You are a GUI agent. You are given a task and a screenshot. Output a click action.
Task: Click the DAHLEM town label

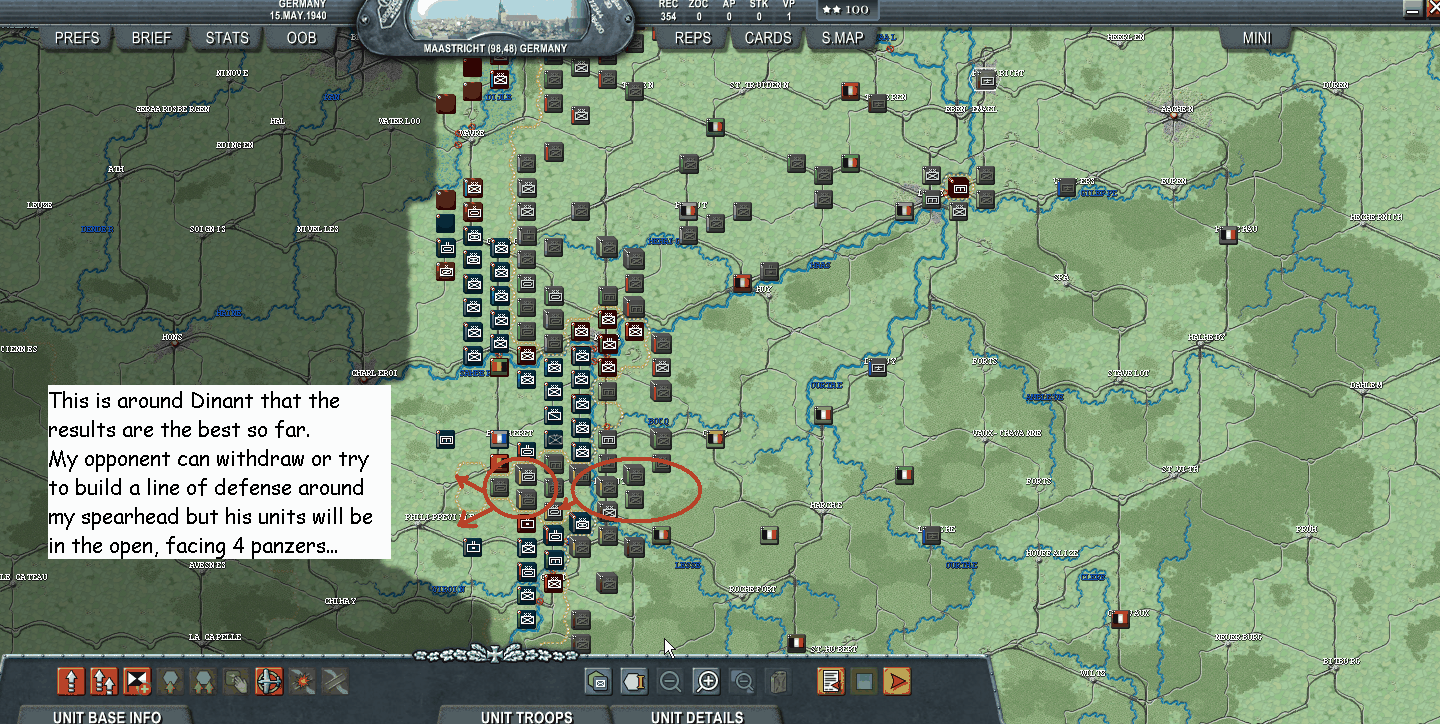click(x=1366, y=384)
